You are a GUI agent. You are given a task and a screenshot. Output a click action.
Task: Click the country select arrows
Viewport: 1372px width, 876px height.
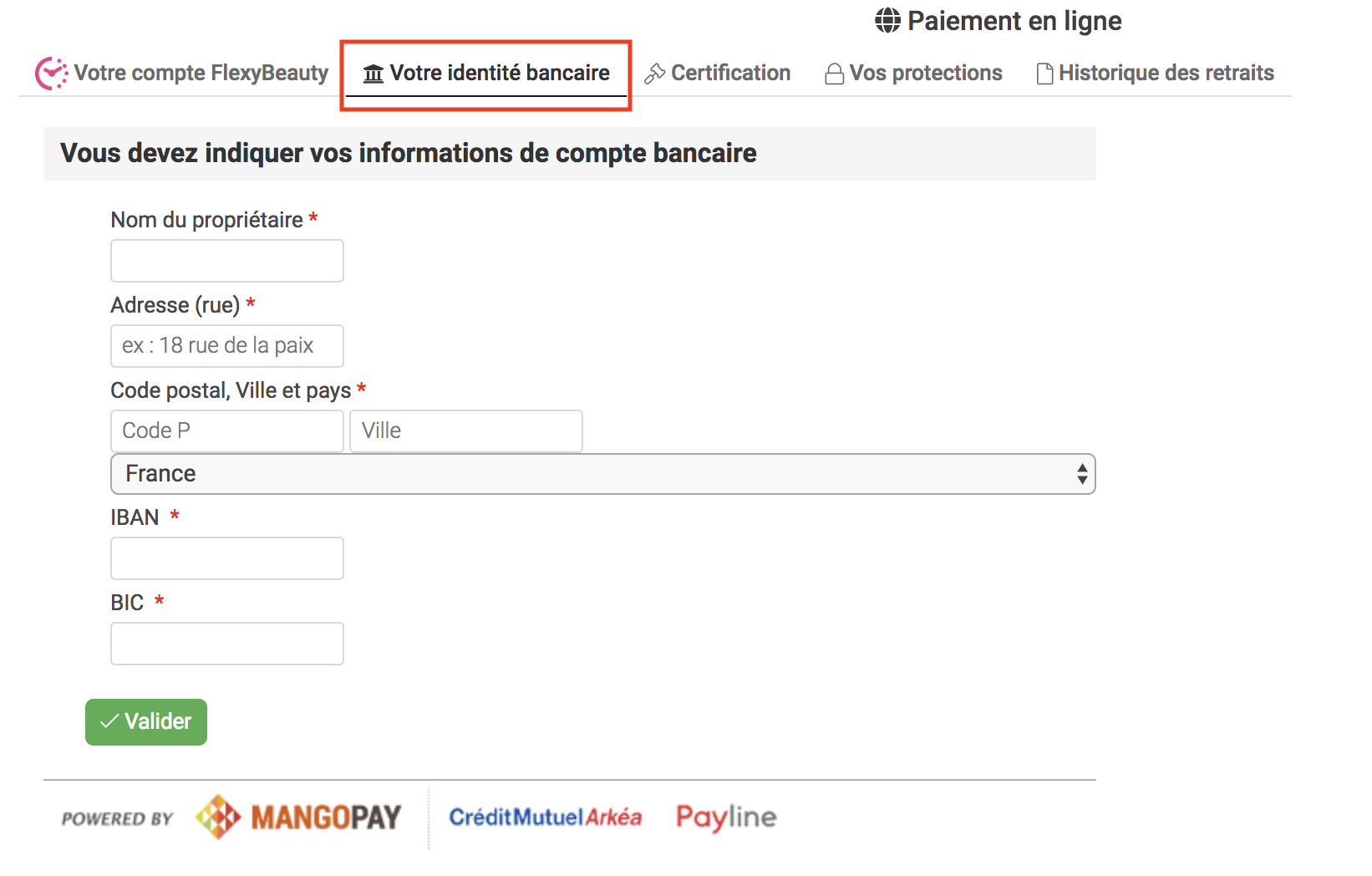[x=1082, y=474]
